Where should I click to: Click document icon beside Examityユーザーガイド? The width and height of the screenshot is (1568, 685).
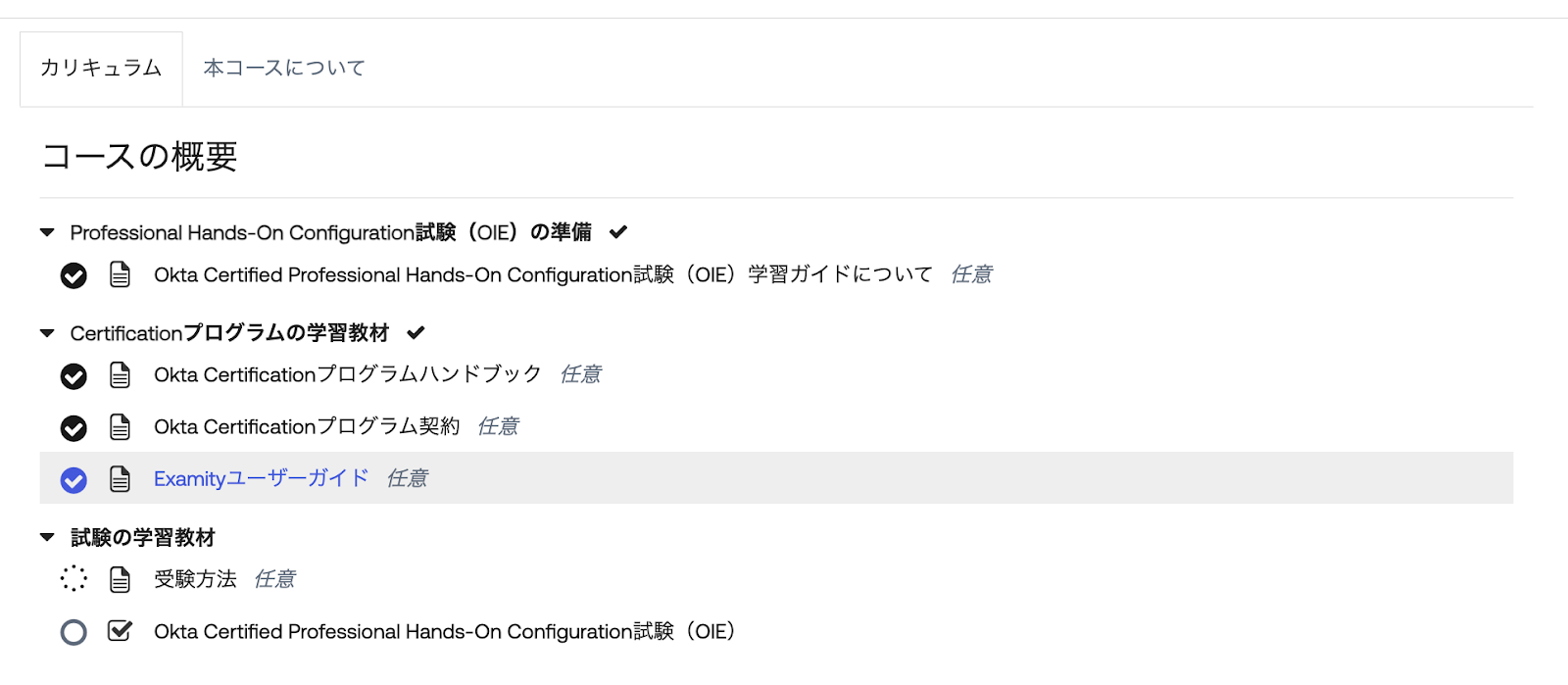pyautogui.click(x=120, y=479)
